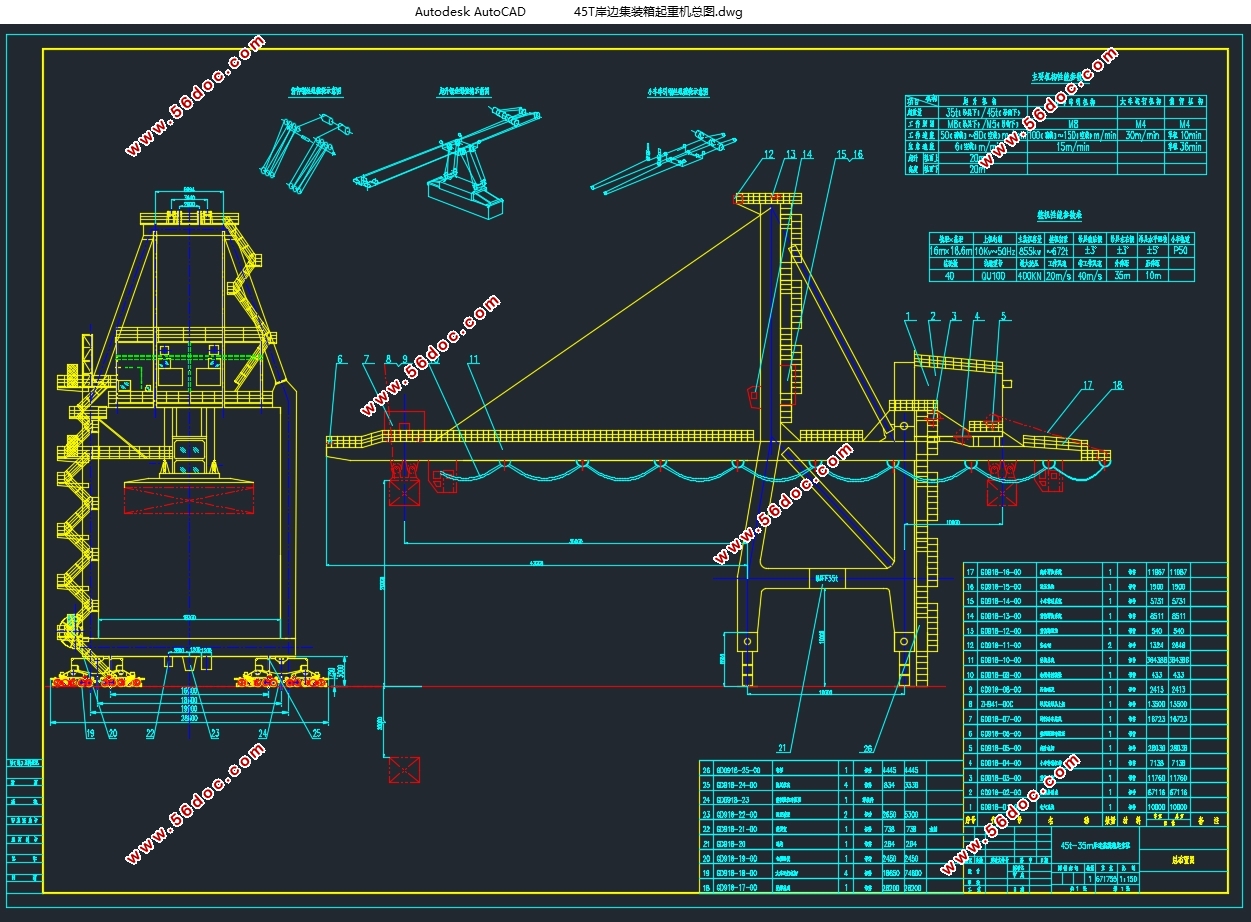Click the 'QU100' rail type cell
The image size is (1251, 922).
tap(992, 276)
